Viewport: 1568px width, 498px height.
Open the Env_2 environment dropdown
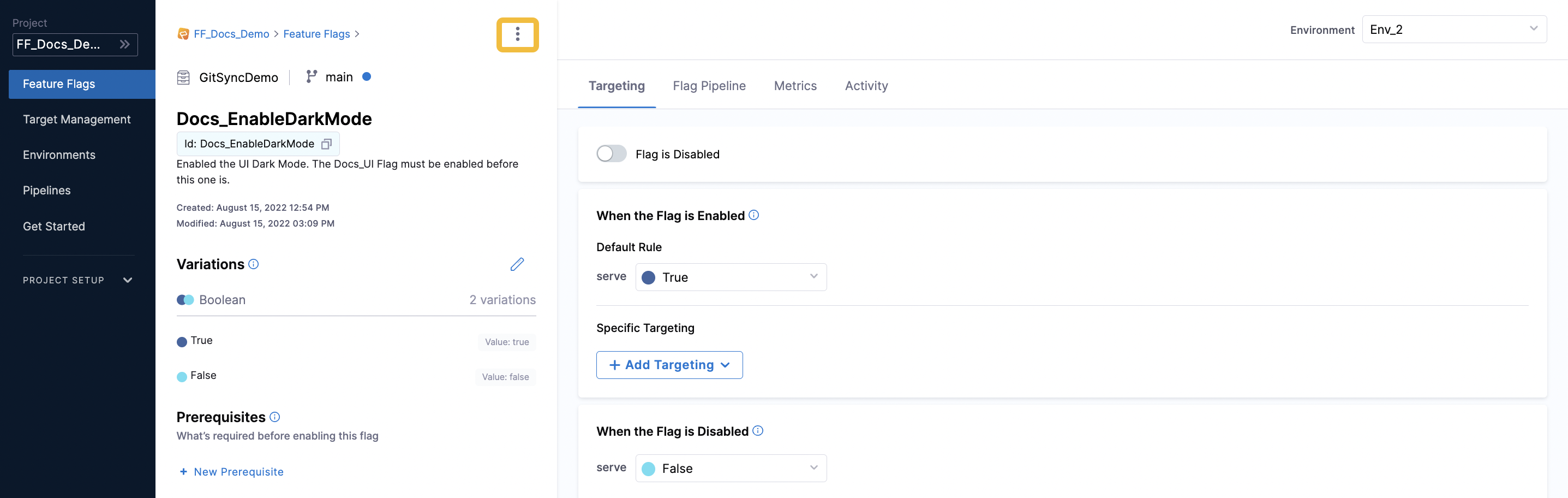coord(1453,28)
